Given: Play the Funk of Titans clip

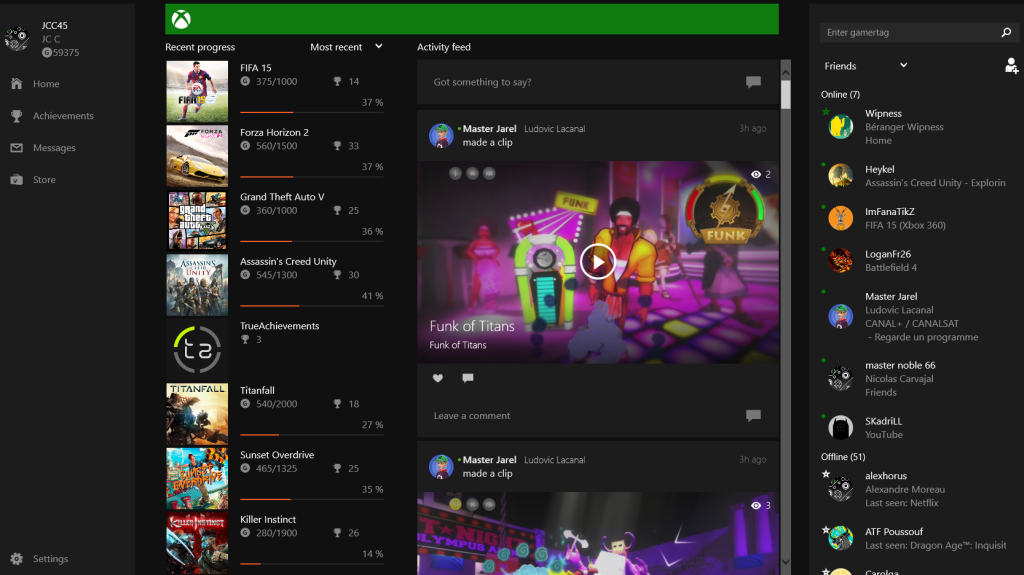Looking at the screenshot, I should (598, 261).
